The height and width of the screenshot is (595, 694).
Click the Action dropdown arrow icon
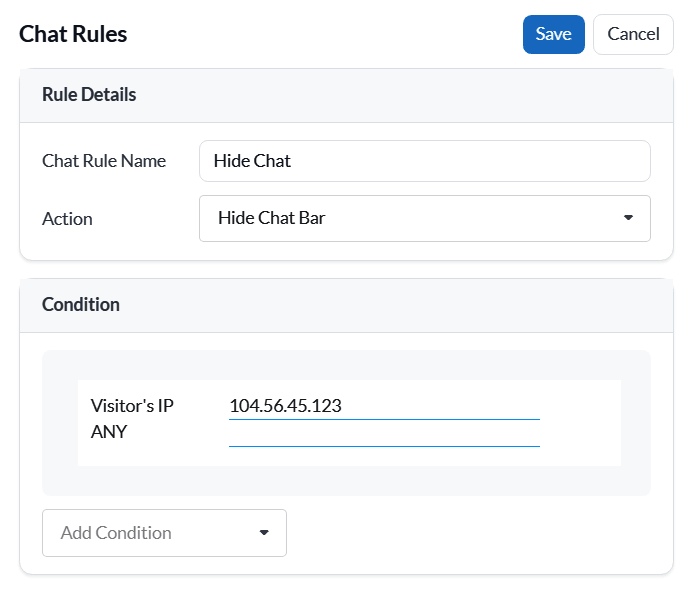[x=628, y=218]
